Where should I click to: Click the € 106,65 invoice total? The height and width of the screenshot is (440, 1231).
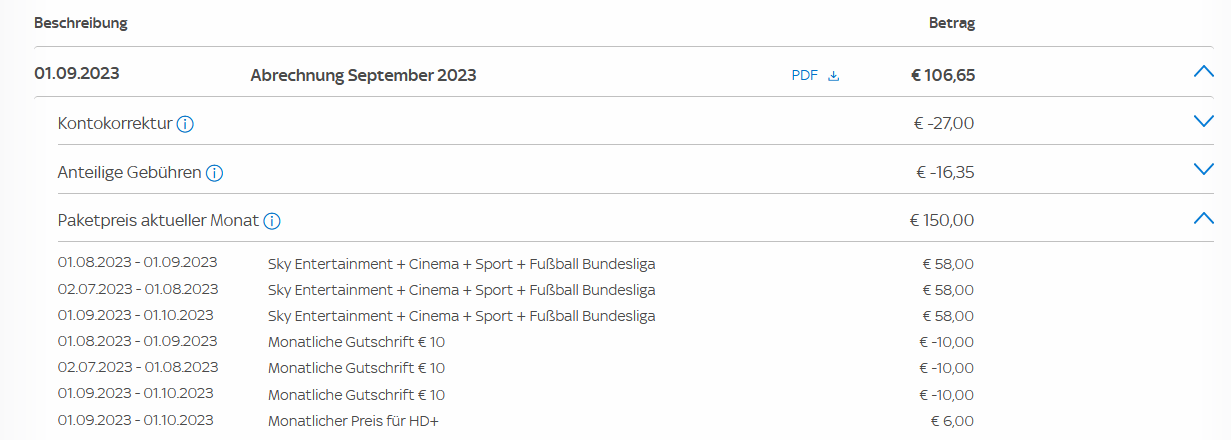[x=943, y=75]
